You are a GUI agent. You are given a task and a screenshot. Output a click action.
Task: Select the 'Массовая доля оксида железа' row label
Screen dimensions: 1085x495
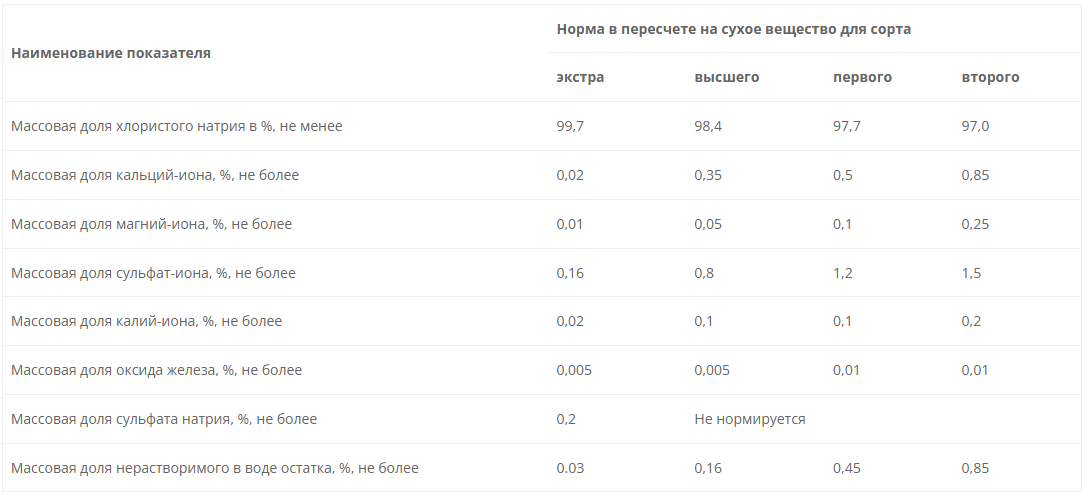(156, 370)
